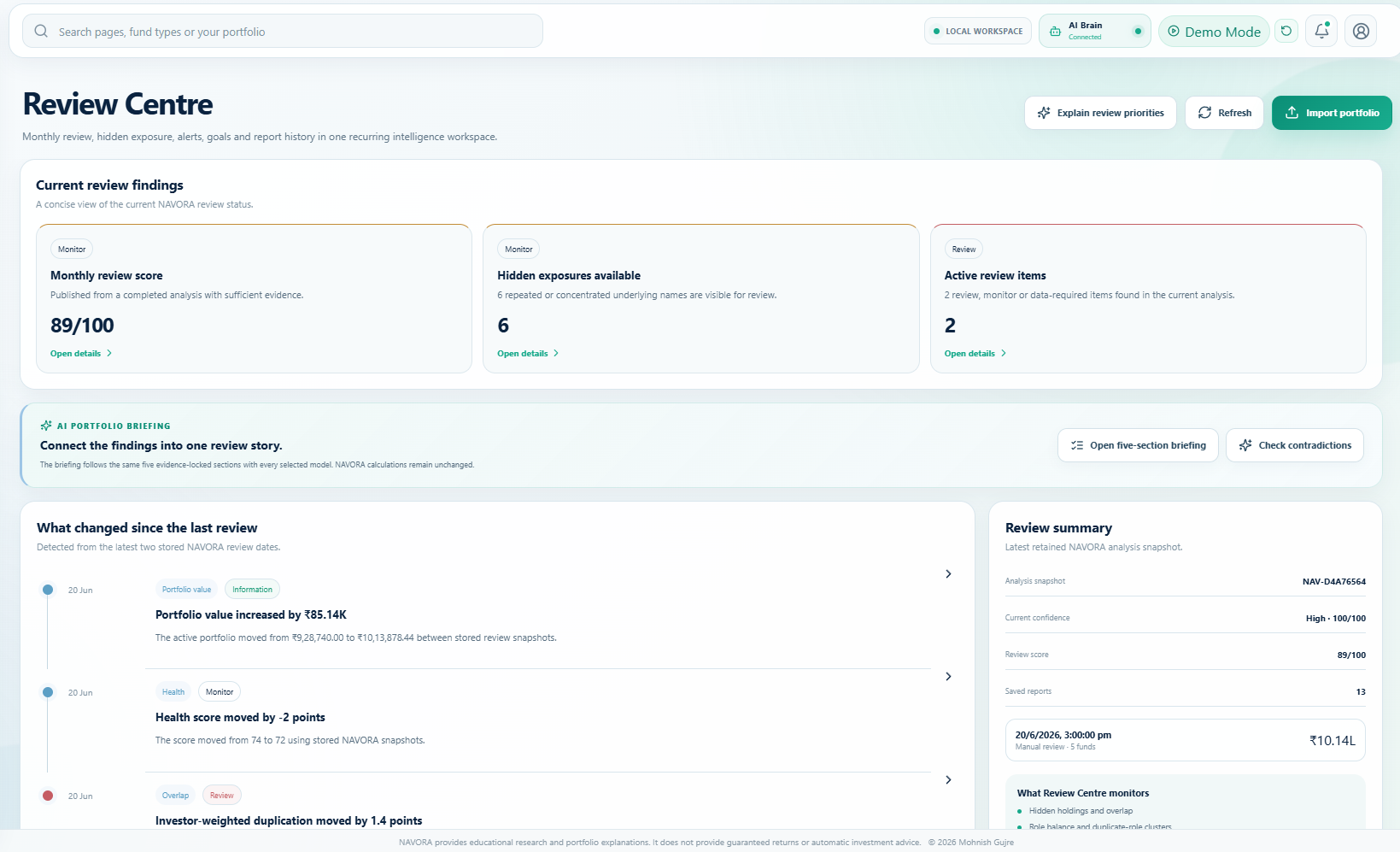
Task: Click Explain review priorities button
Action: [1100, 113]
